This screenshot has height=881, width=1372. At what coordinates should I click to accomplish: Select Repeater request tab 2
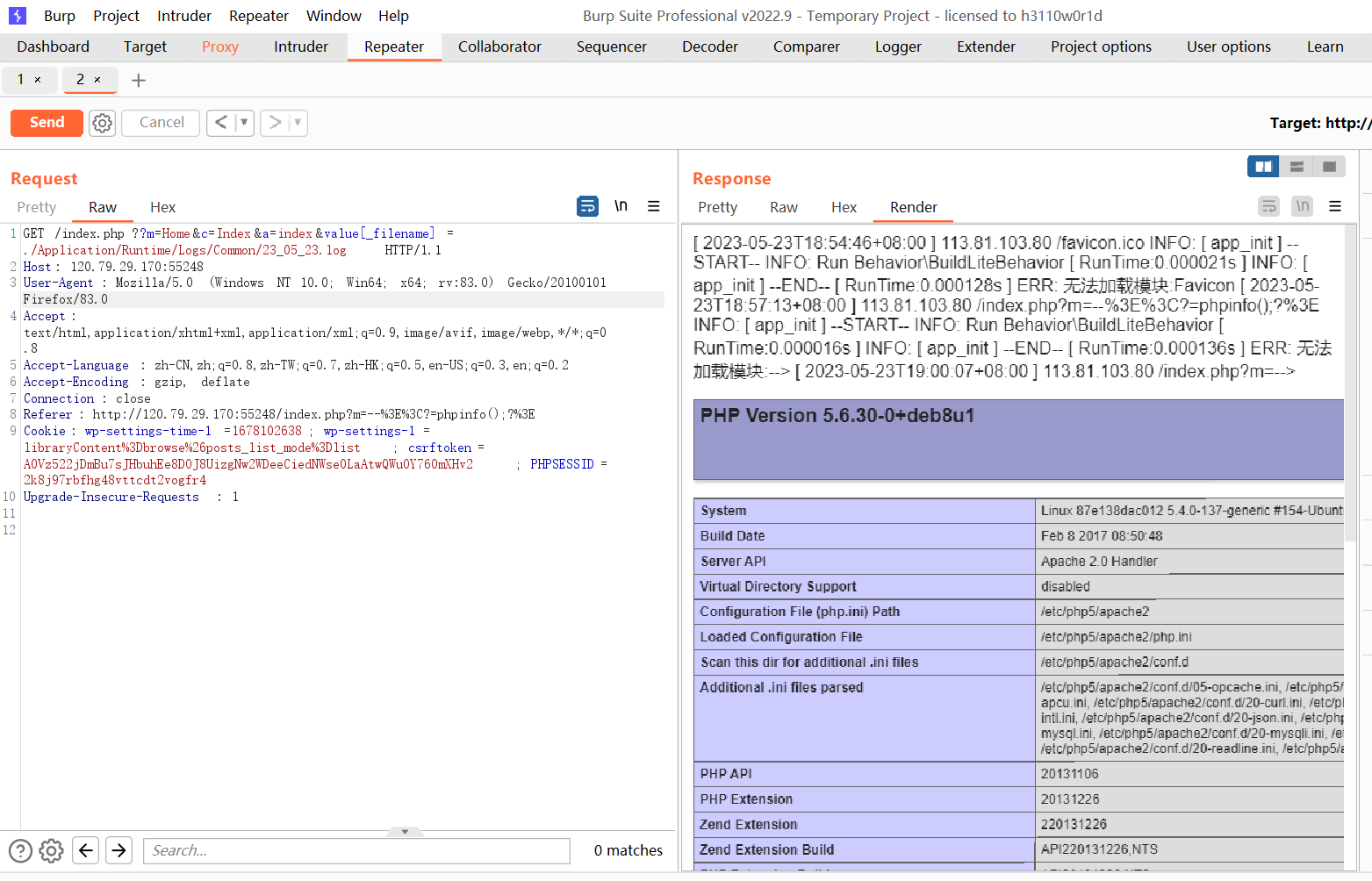[x=80, y=80]
